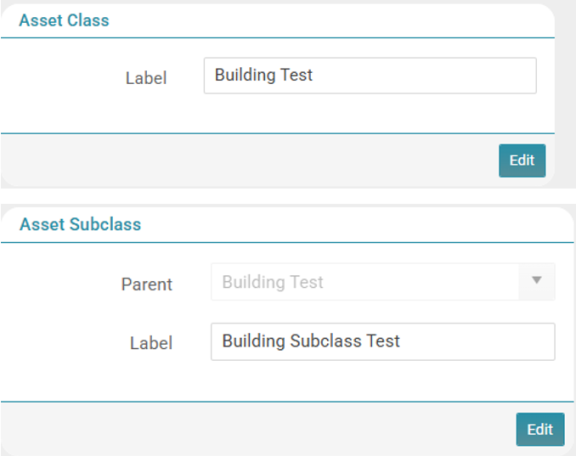The width and height of the screenshot is (576, 456).
Task: Click the Asset Subclass panel heading
Action: click(x=80, y=224)
